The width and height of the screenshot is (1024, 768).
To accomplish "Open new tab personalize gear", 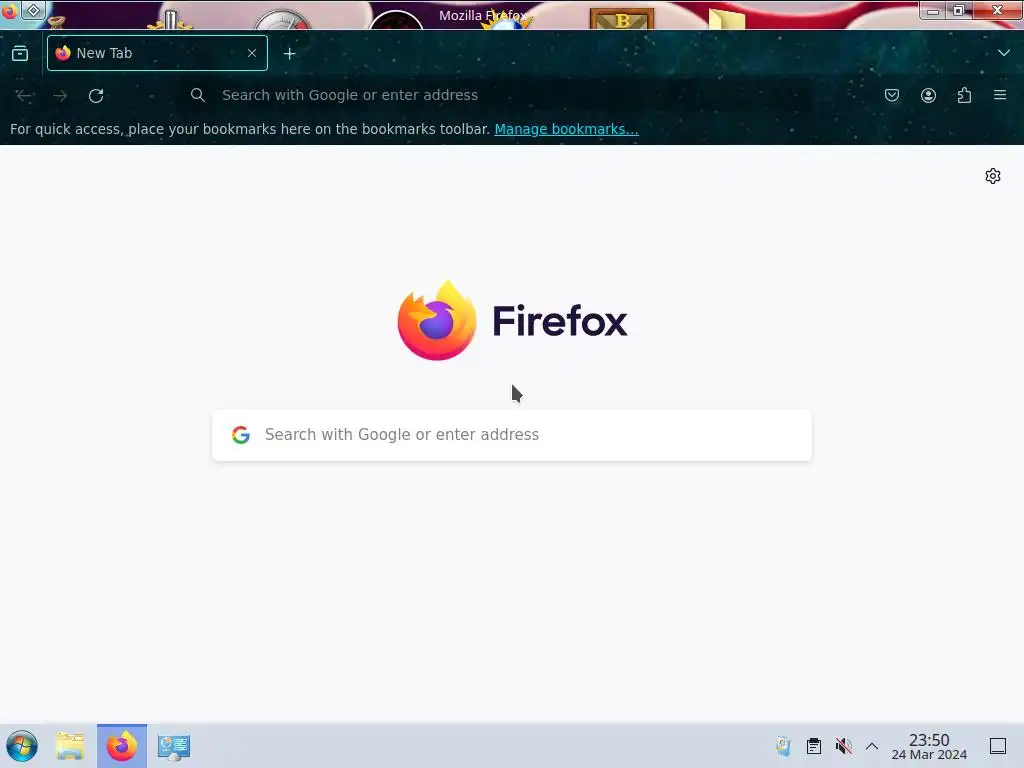I will 993,176.
